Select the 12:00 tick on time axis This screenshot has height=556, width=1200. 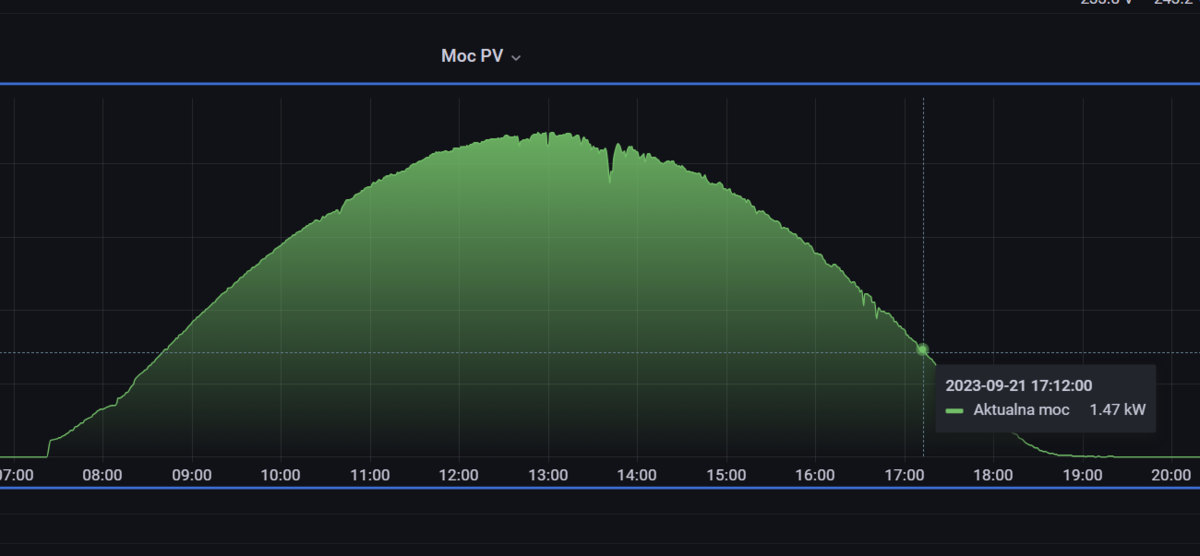[x=459, y=475]
